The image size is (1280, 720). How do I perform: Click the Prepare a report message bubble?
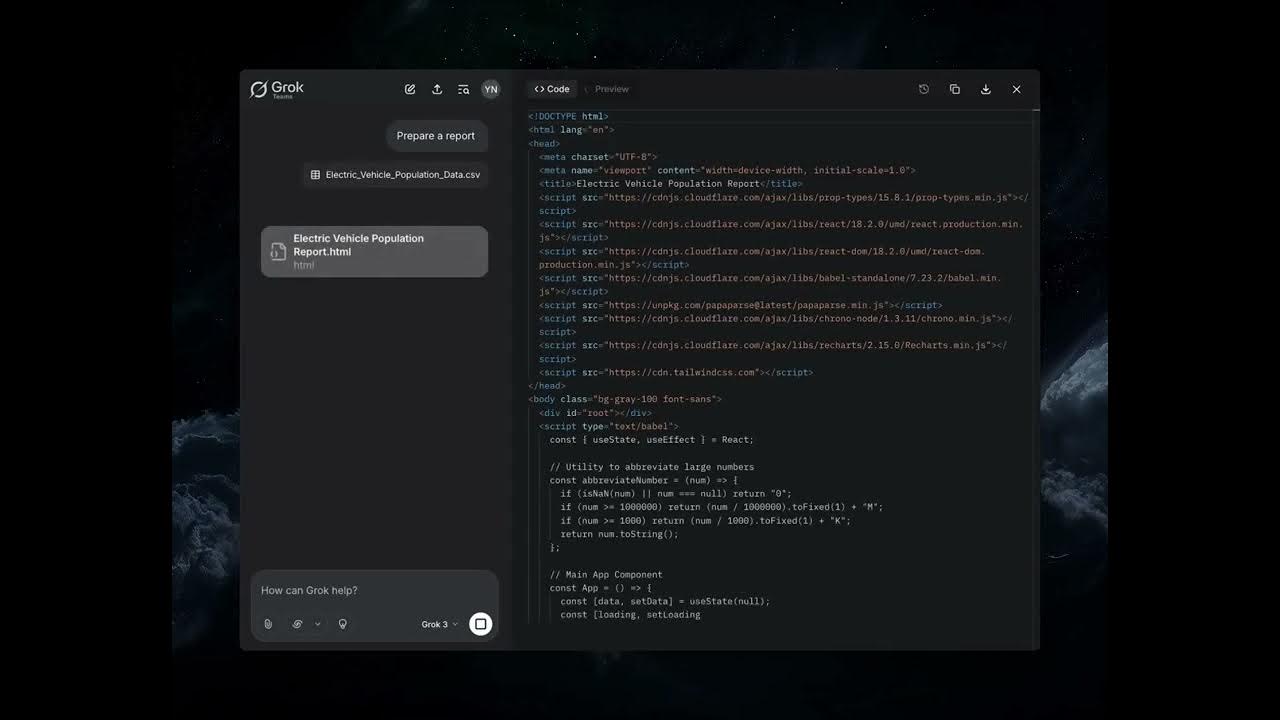[436, 136]
